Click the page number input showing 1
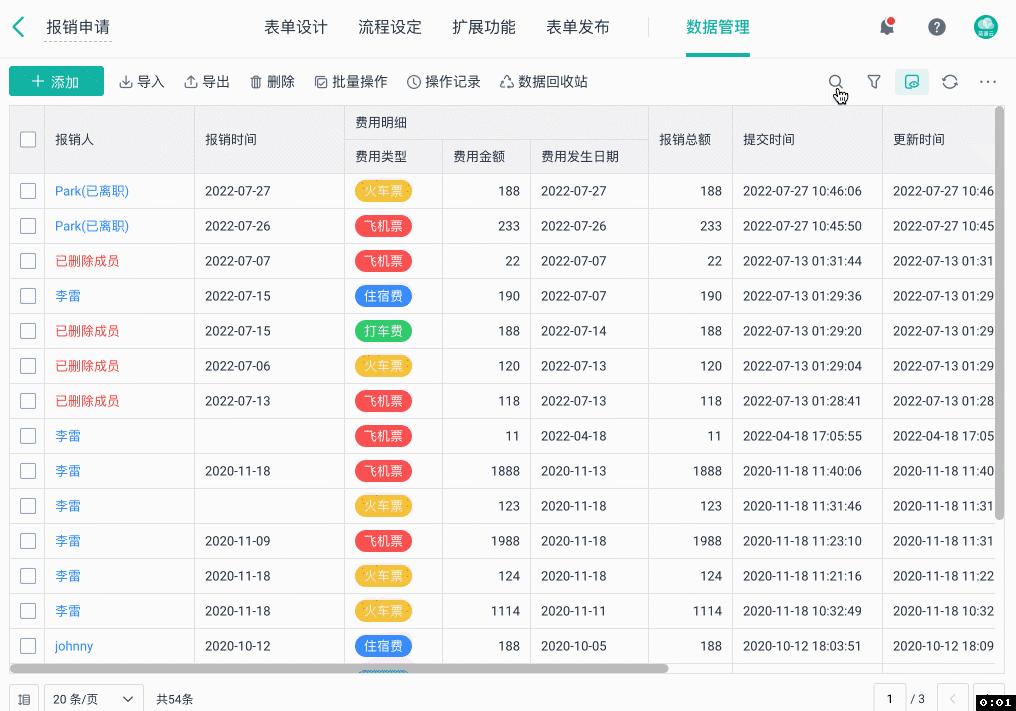This screenshot has width=1016, height=711. [x=890, y=699]
